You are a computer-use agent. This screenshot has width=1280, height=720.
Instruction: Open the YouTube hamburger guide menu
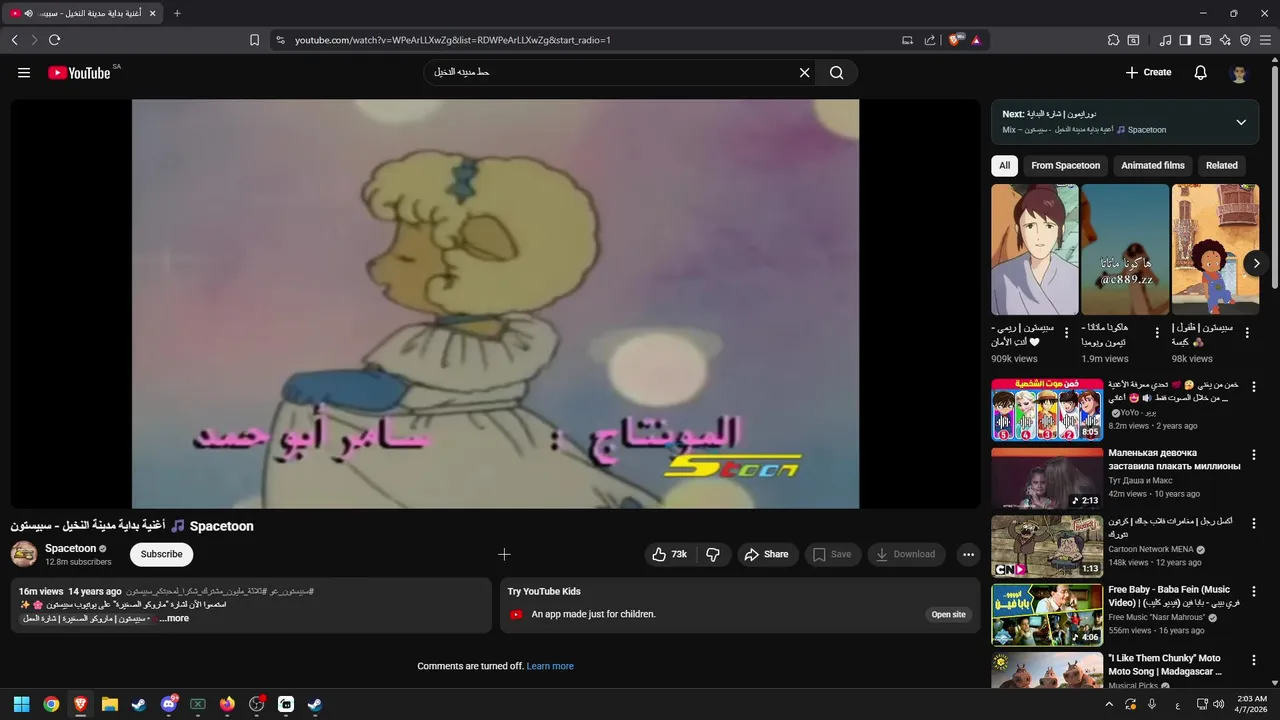coord(24,72)
